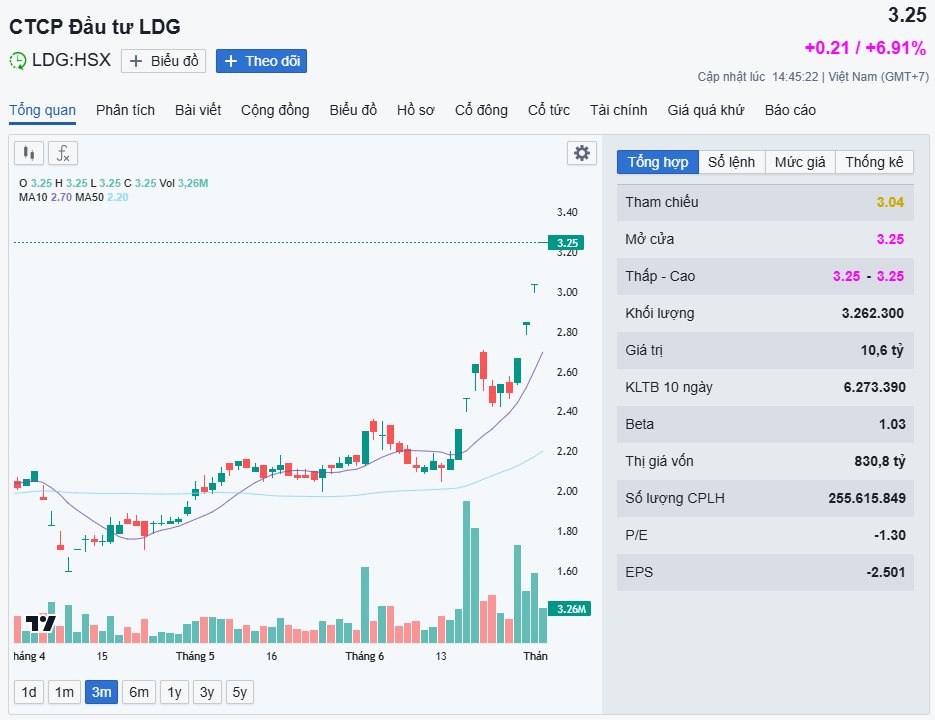This screenshot has width=935, height=720.
Task: Set chart range to 1m
Action: [x=64, y=692]
